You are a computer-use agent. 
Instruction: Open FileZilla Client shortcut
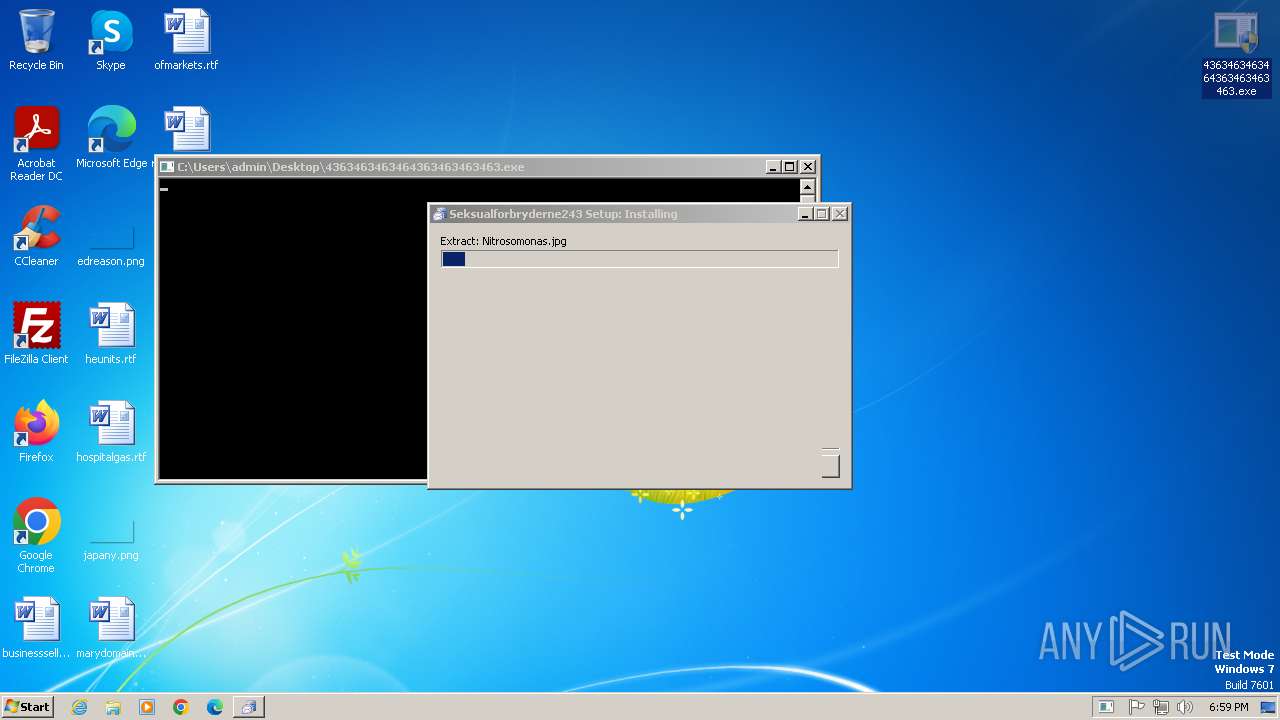(x=36, y=334)
